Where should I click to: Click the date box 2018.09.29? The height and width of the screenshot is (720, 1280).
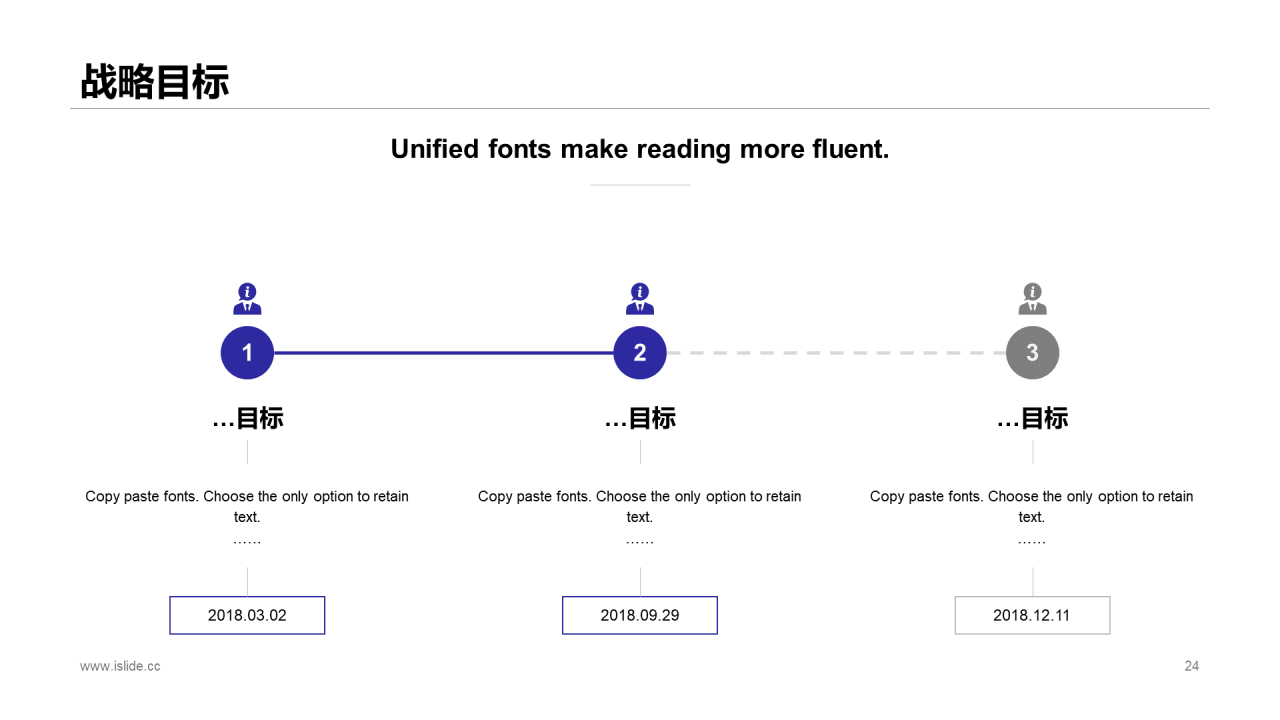point(640,615)
